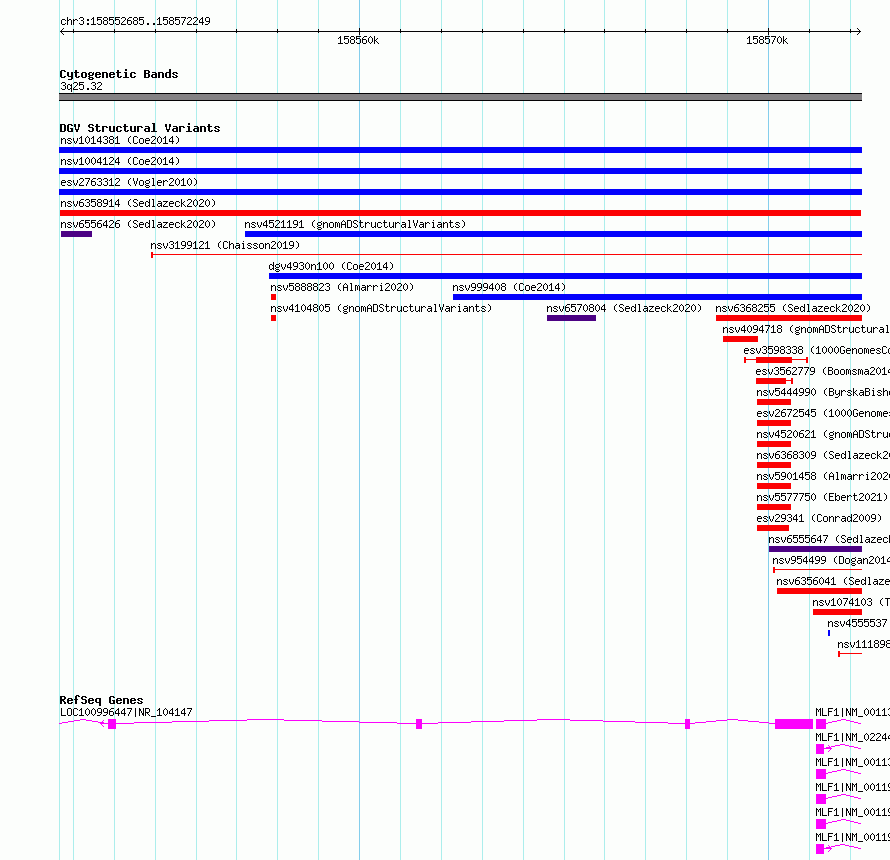Click the nsv5444990 variant label

pyautogui.click(x=823, y=392)
